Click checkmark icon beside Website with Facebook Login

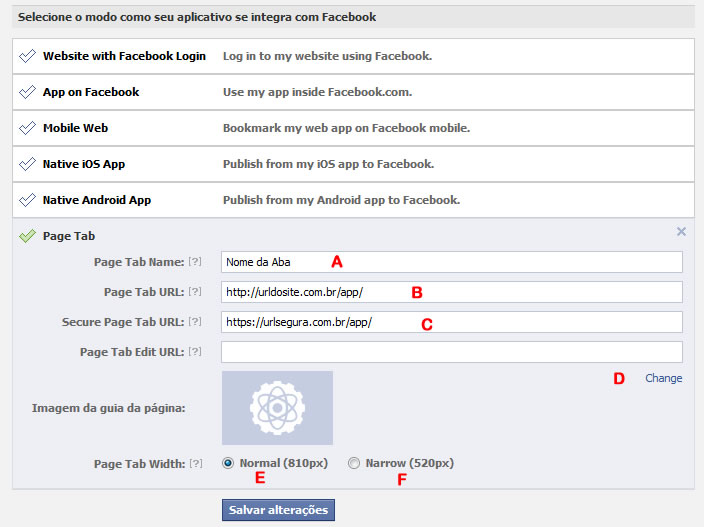coord(27,56)
